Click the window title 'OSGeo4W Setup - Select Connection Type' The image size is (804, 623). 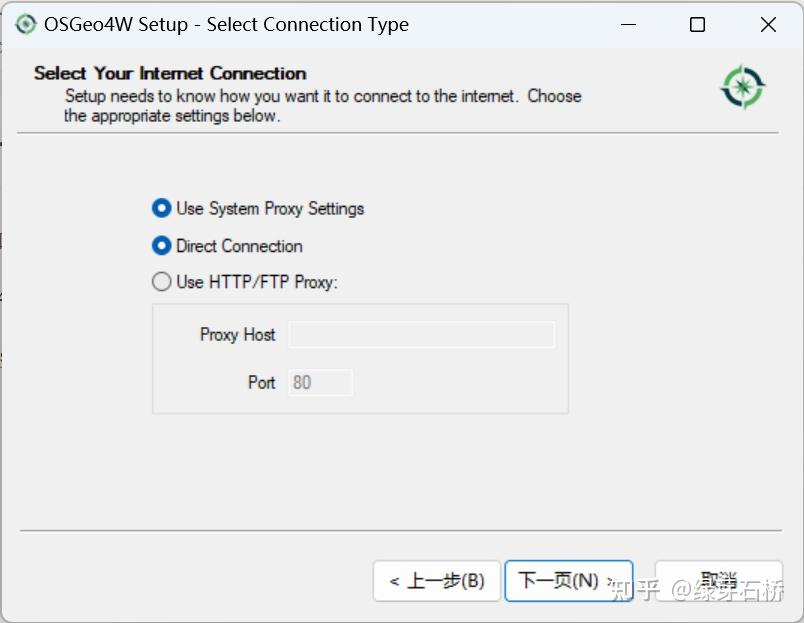click(226, 24)
